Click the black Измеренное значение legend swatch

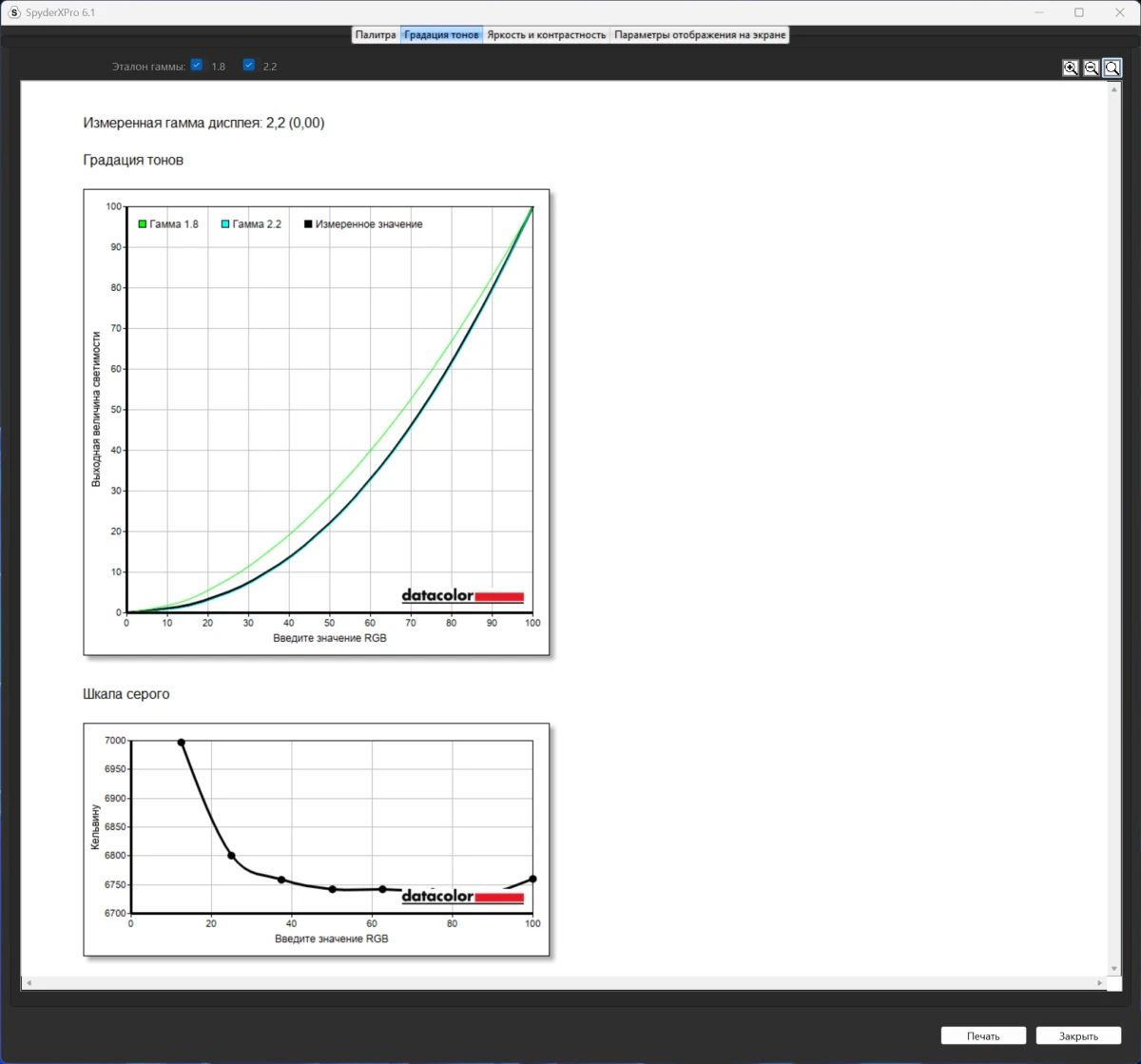[308, 224]
